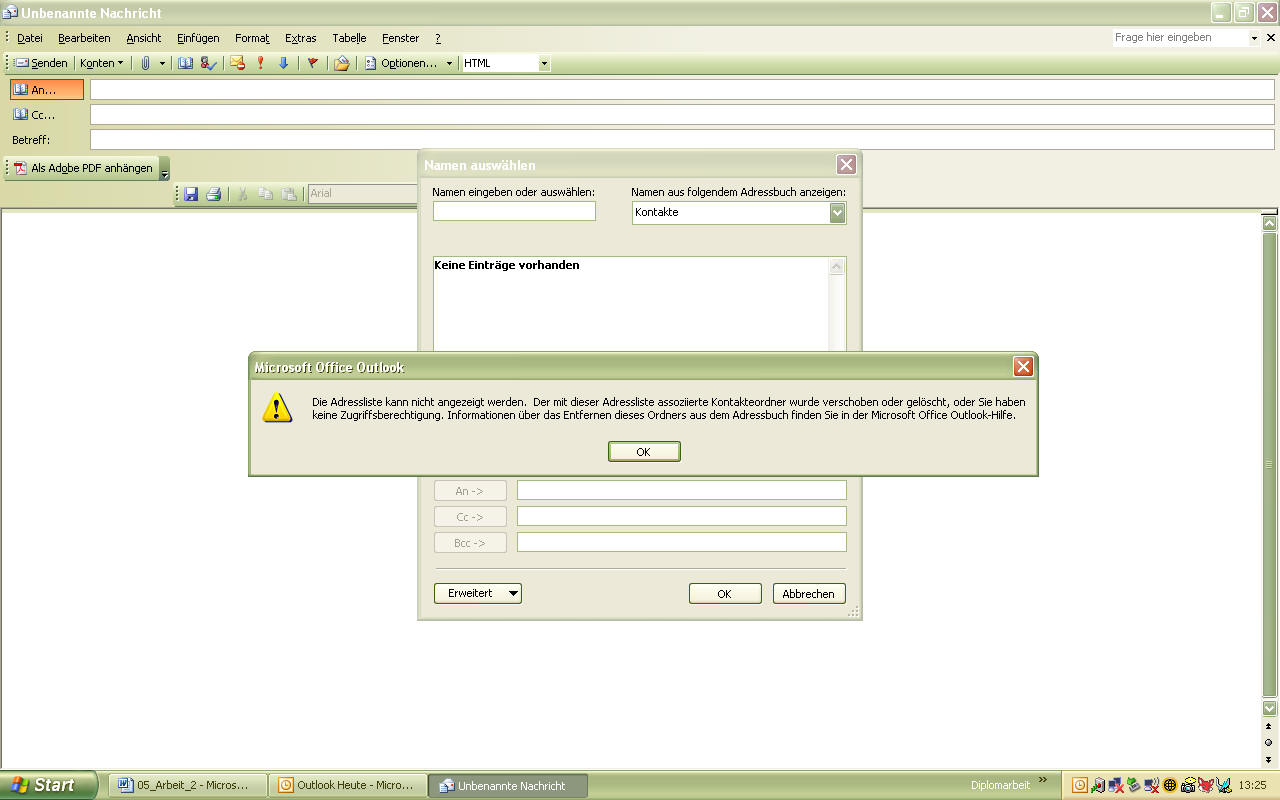Open the Ansicht menu
The image size is (1280, 800).
coord(144,38)
